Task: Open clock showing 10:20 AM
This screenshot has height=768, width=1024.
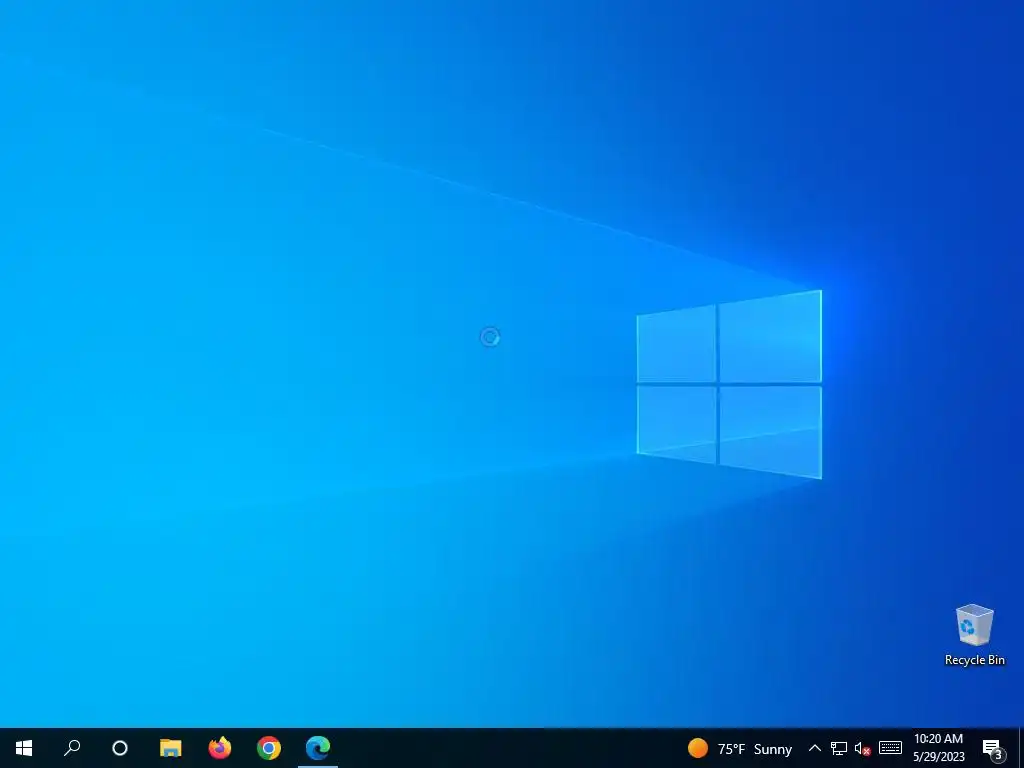Action: (x=938, y=748)
